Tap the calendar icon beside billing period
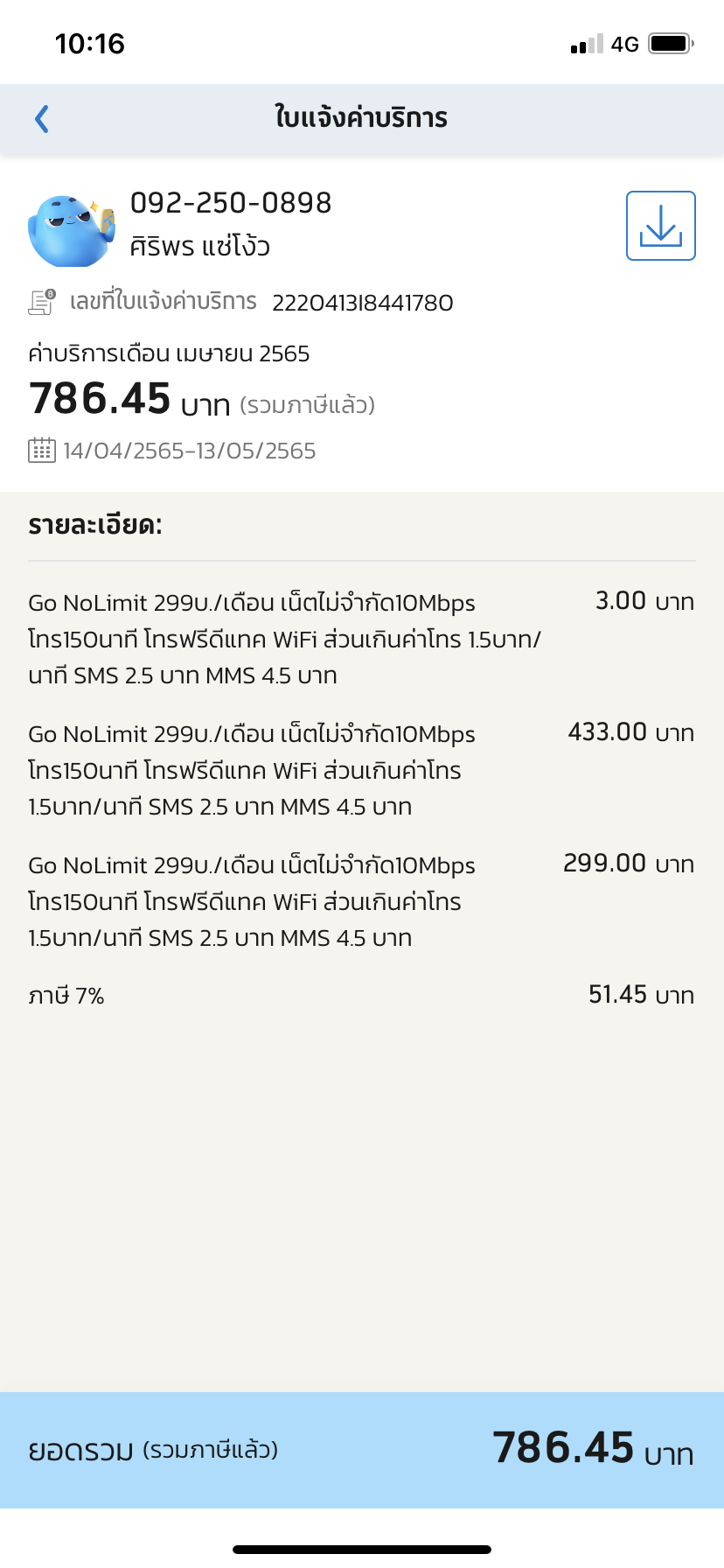The height and width of the screenshot is (1568, 724). click(x=42, y=451)
